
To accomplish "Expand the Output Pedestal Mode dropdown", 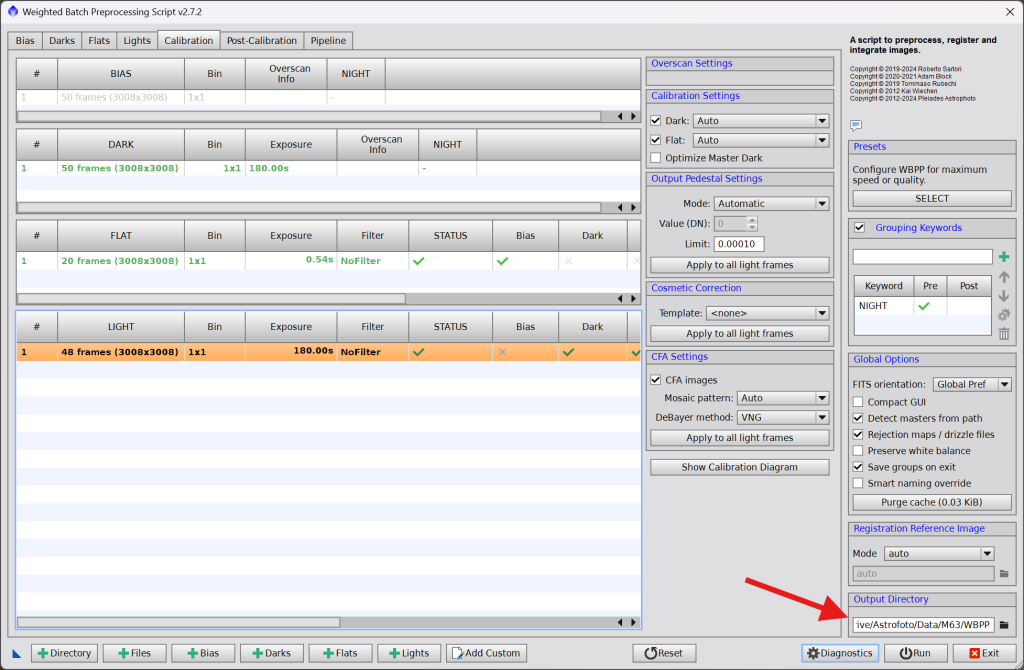I will pyautogui.click(x=771, y=203).
